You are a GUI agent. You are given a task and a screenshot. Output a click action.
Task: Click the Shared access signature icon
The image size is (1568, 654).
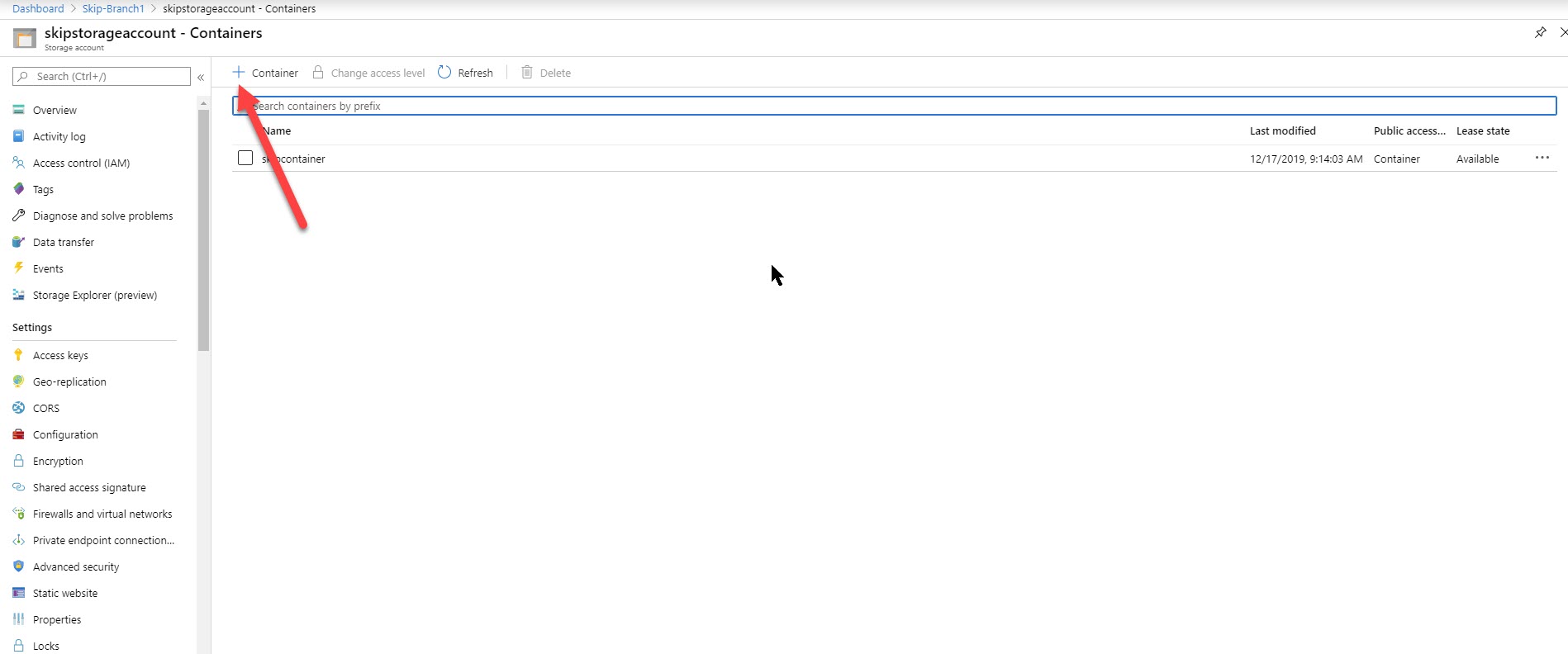(x=18, y=487)
